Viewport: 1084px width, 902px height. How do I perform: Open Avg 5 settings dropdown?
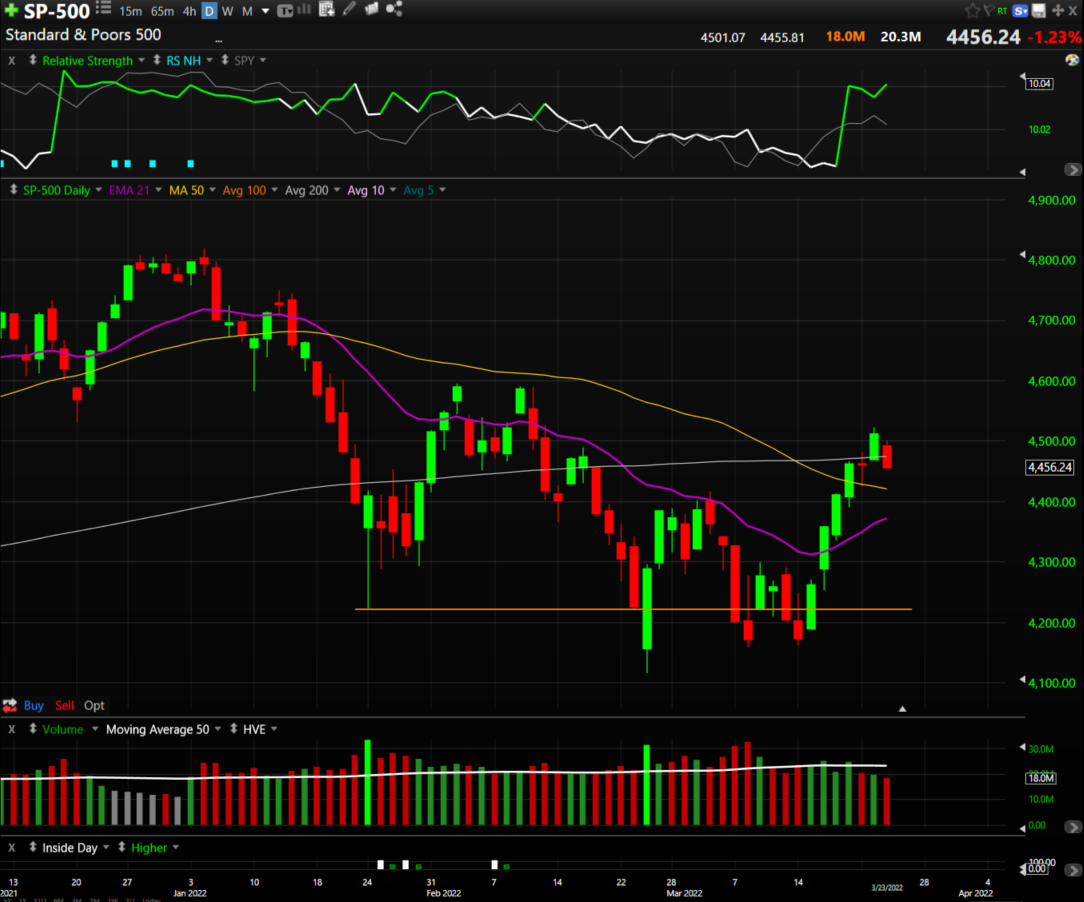pyautogui.click(x=442, y=189)
